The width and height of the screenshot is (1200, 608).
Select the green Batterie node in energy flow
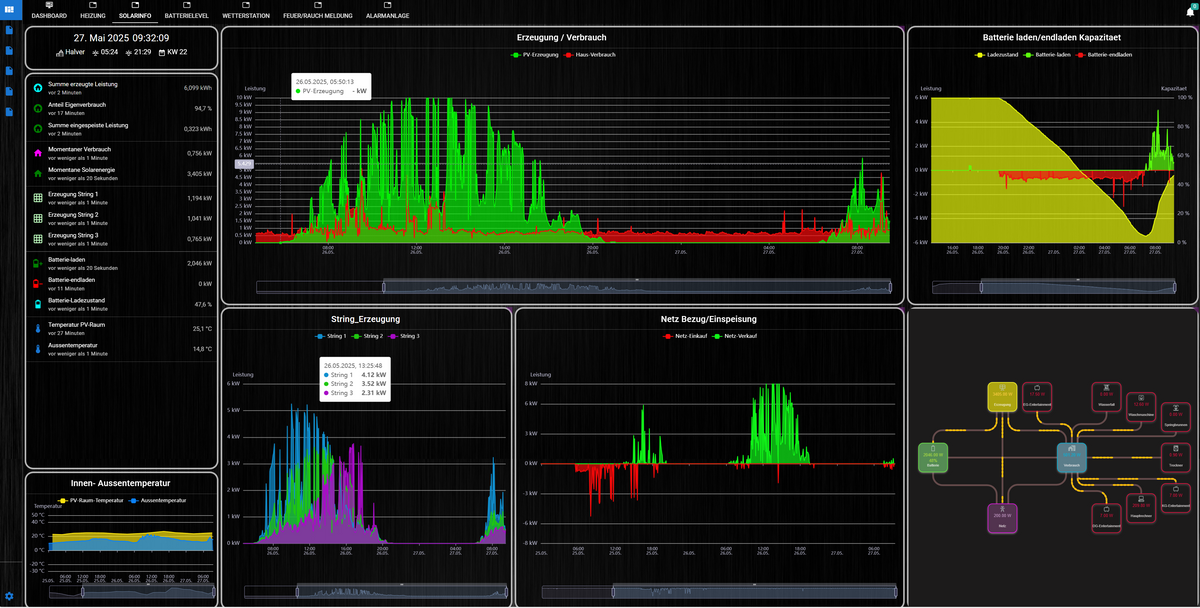933,457
